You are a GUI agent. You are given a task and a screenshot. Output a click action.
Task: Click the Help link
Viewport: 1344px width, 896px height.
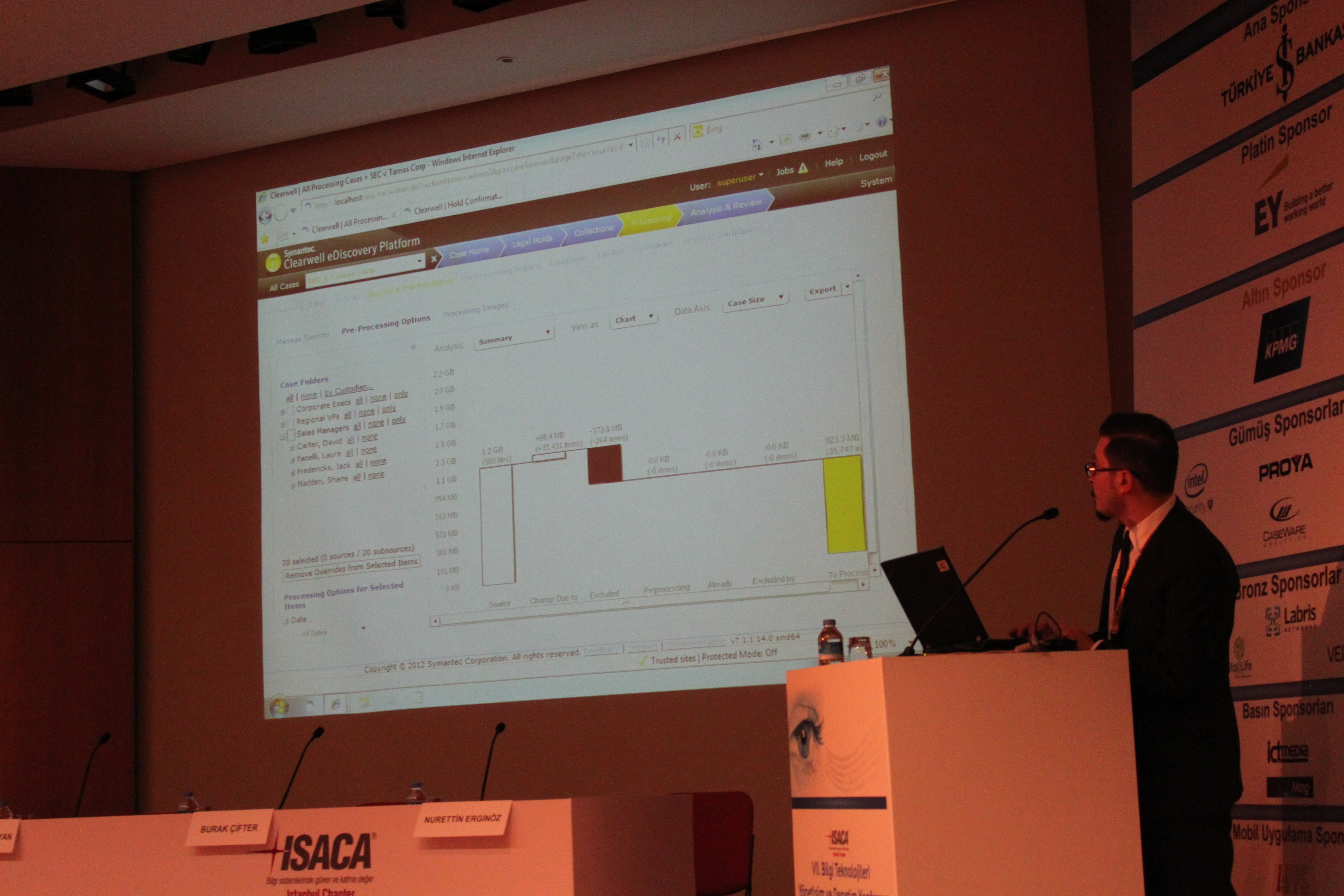click(833, 163)
